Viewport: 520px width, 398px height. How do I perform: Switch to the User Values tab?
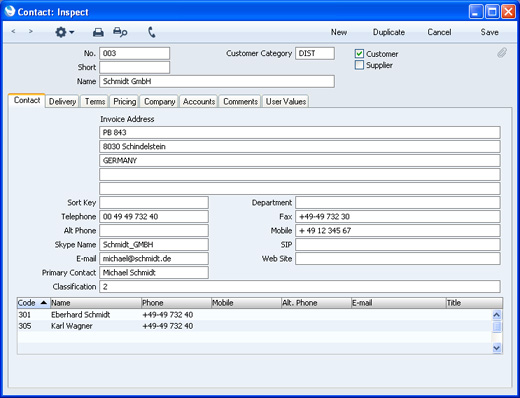286,101
